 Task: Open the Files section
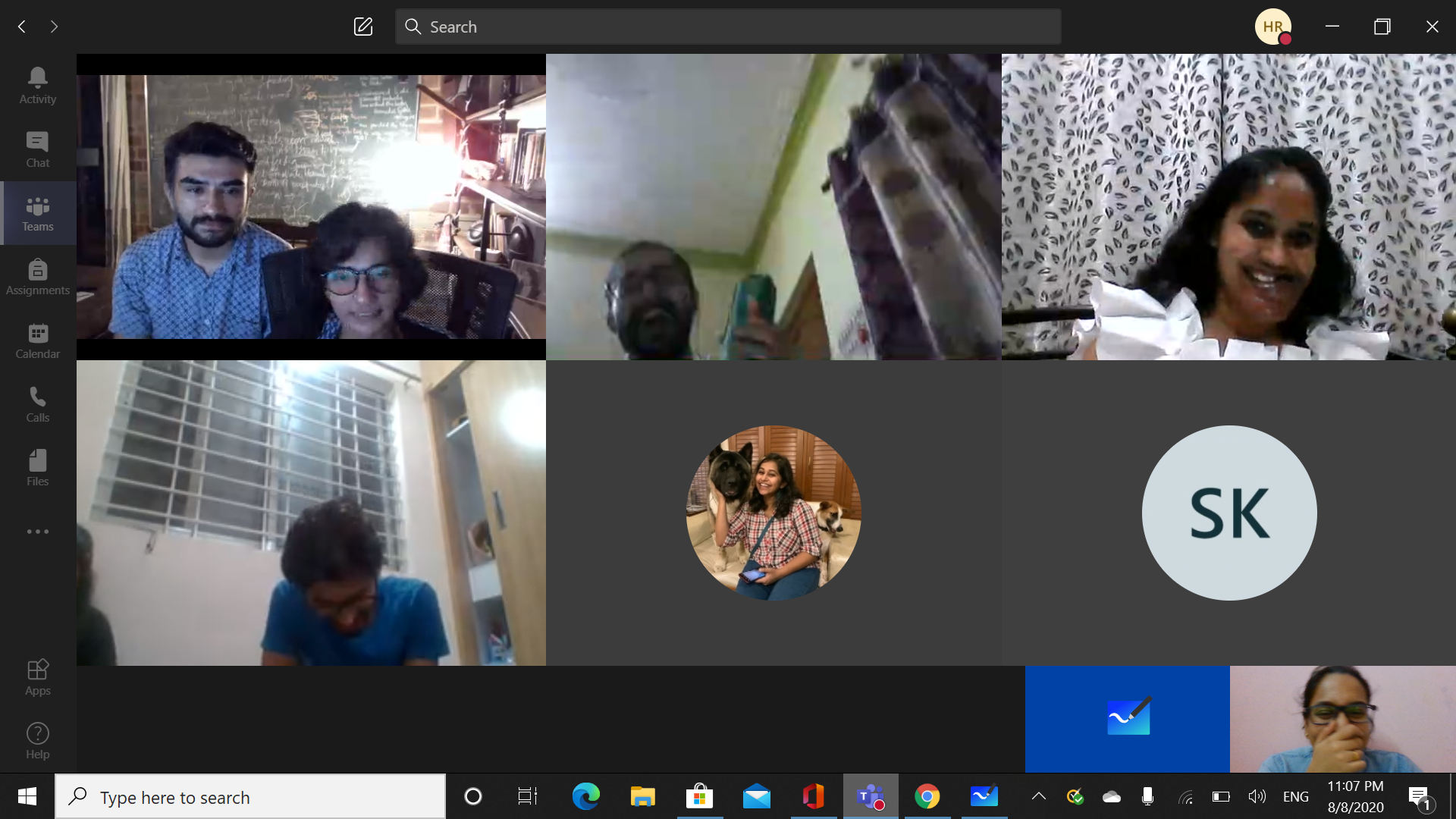[37, 468]
